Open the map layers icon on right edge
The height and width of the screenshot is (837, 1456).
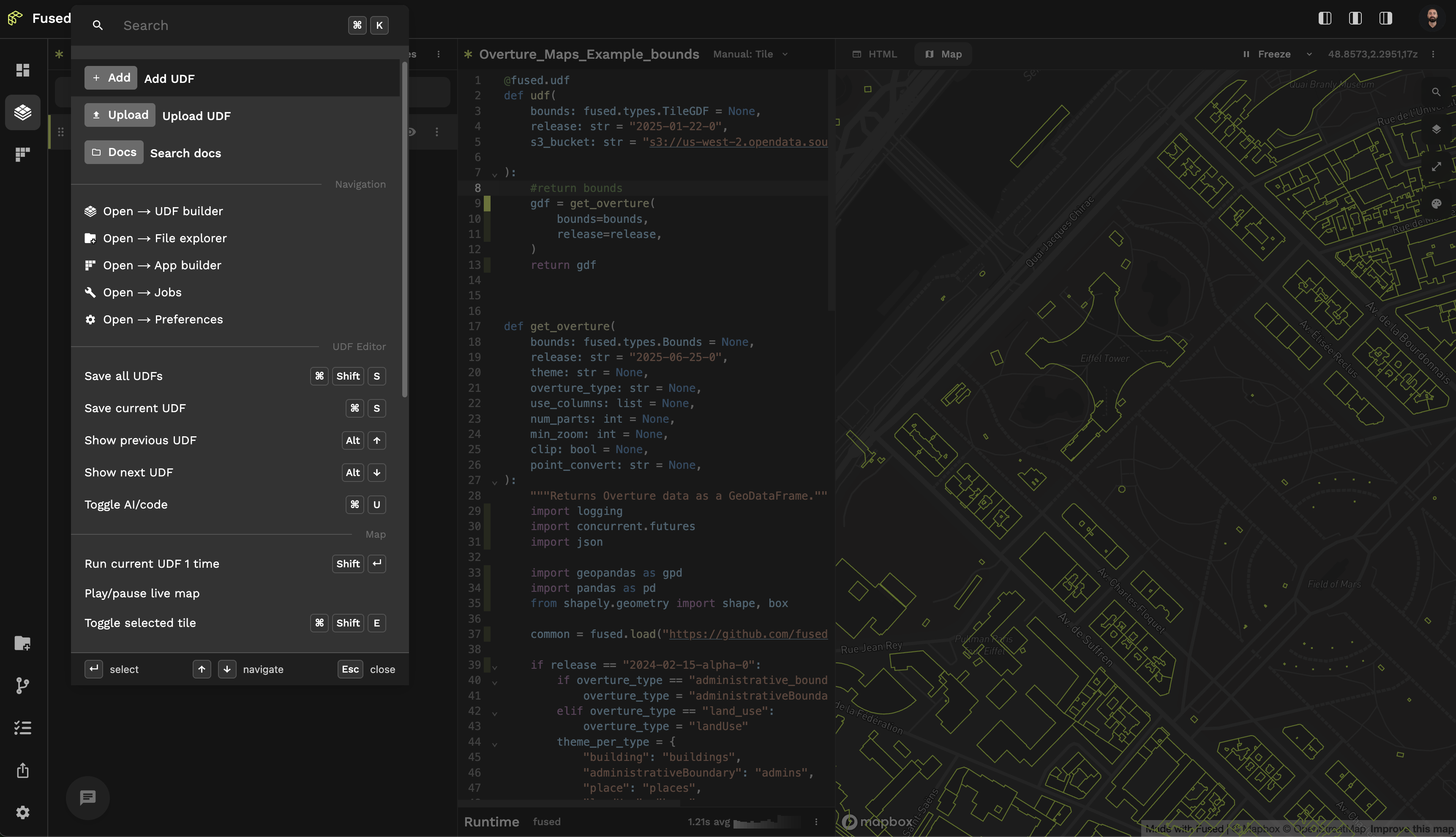[x=1436, y=129]
